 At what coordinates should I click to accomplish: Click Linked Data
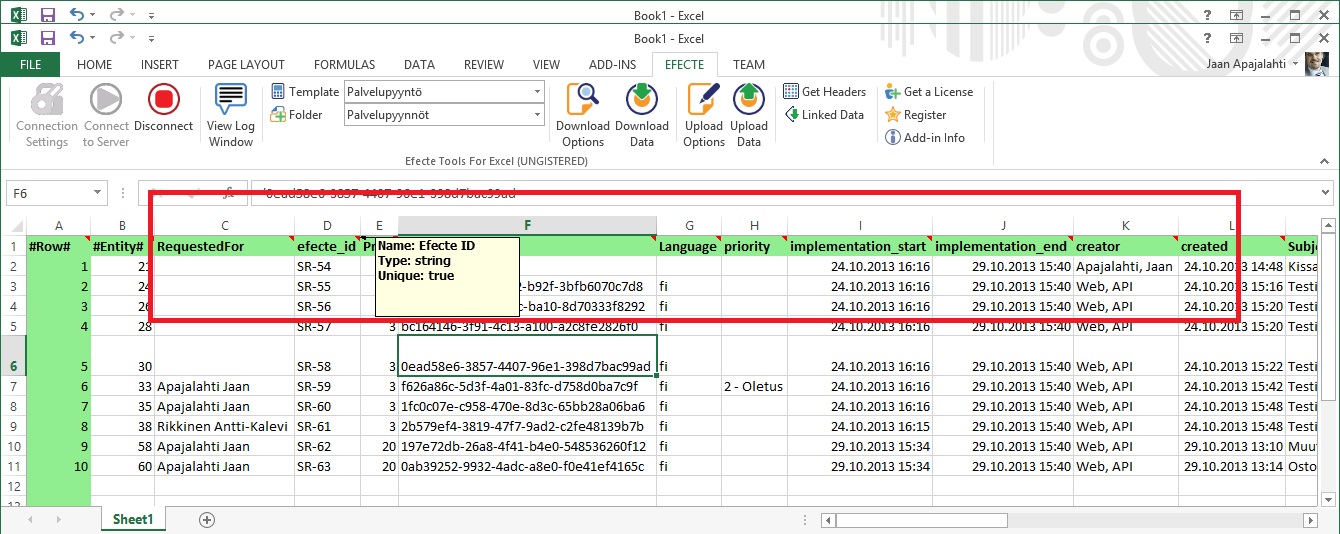click(x=823, y=115)
